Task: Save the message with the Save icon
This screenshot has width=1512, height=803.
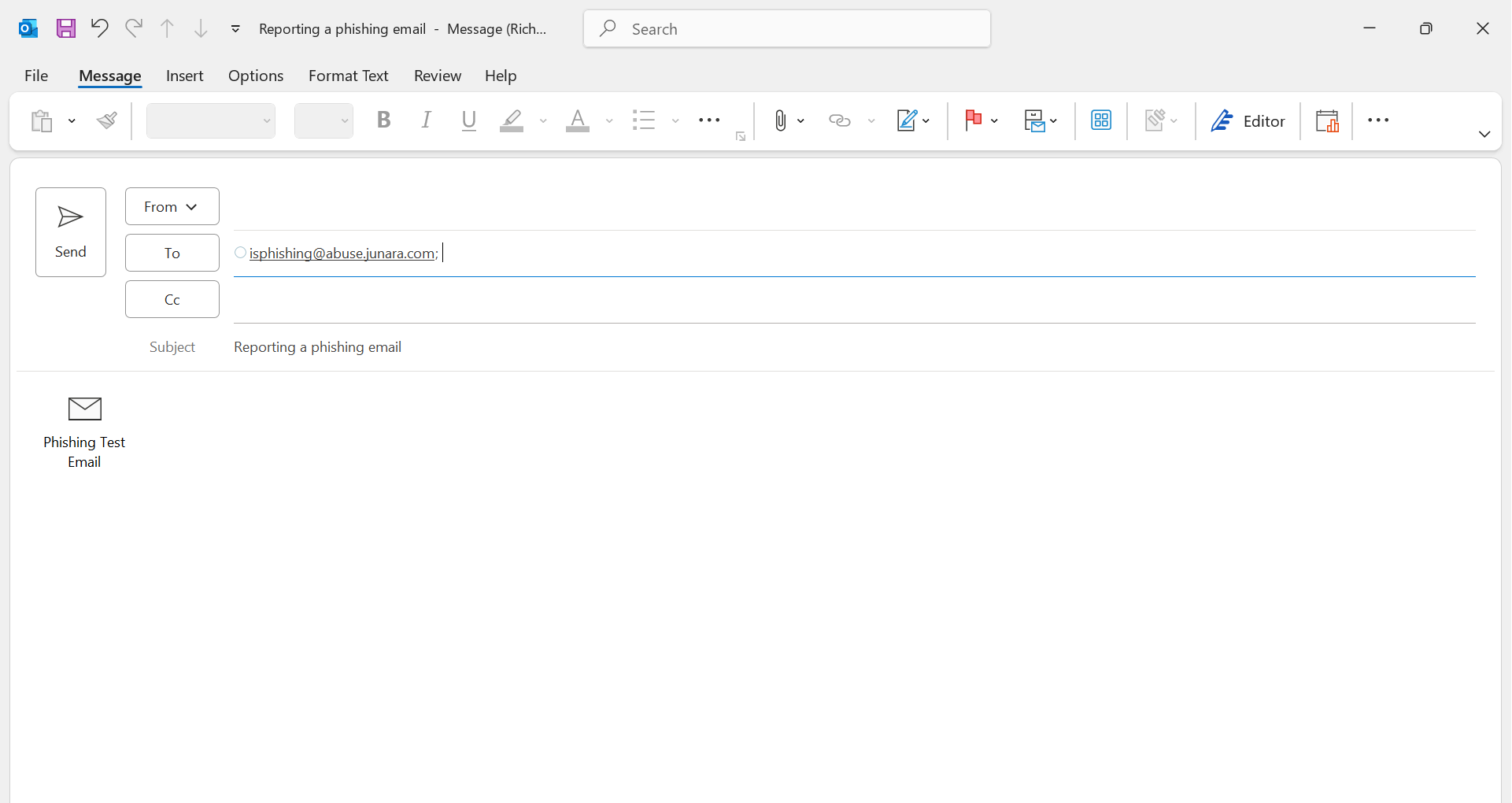Action: [x=66, y=29]
